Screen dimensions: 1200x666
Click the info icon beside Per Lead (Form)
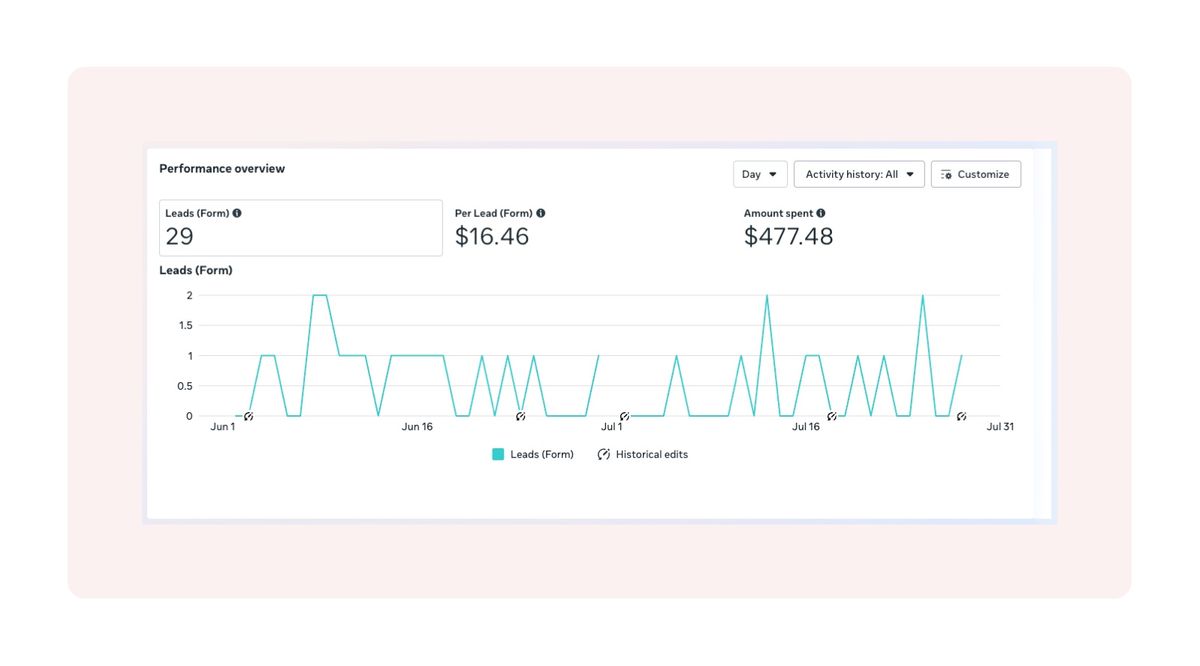pos(541,212)
